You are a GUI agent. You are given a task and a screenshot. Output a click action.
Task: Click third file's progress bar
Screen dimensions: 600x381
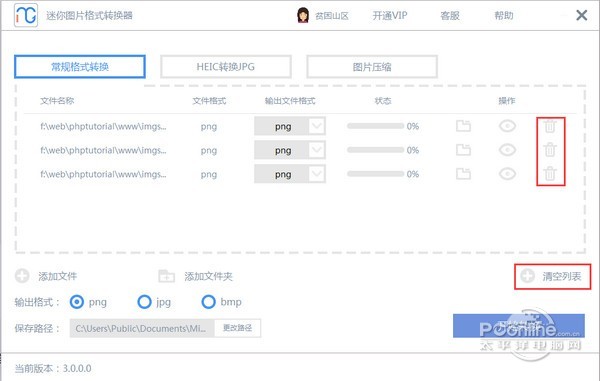click(375, 174)
